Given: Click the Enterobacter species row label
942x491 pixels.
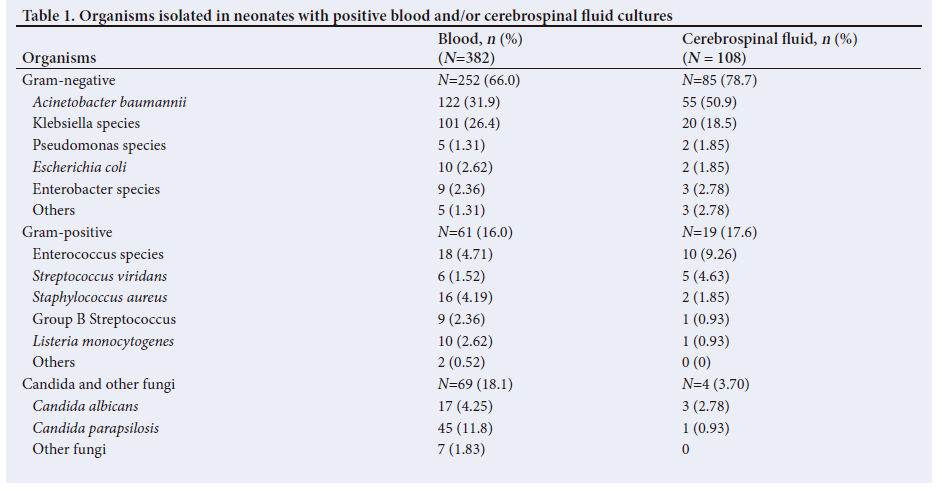Looking at the screenshot, I should (96, 189).
